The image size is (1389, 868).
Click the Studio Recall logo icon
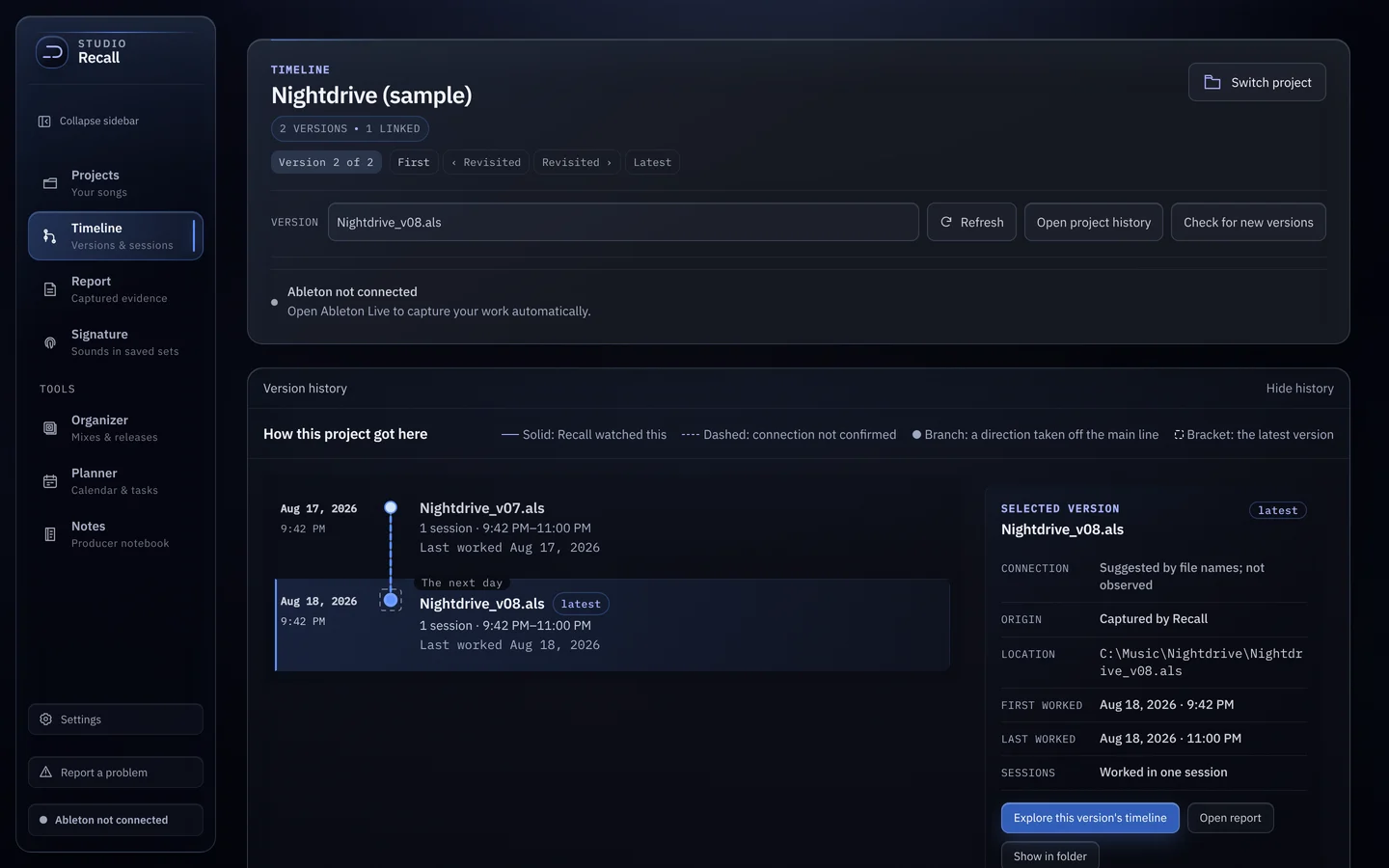pos(52,51)
